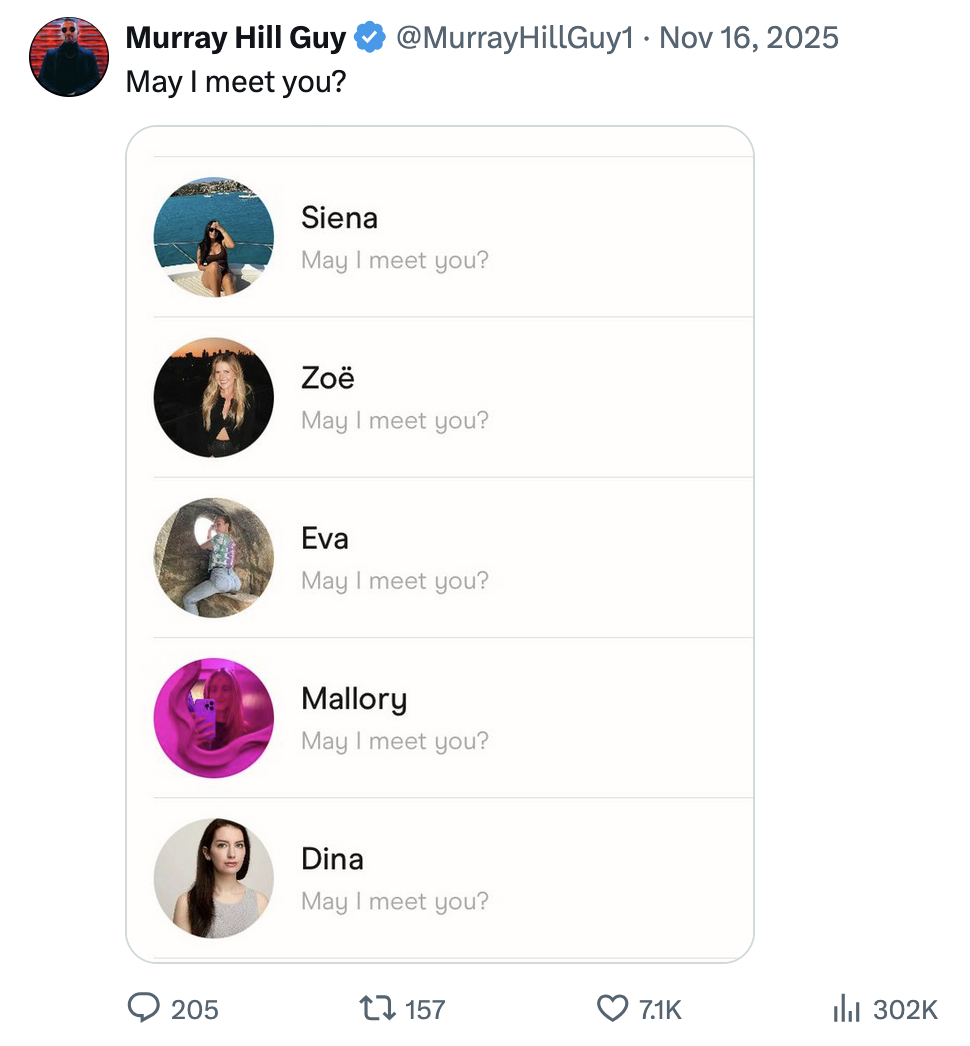Click the tweet text "May I meet you?"
This screenshot has width=970, height=1046.
(x=235, y=81)
